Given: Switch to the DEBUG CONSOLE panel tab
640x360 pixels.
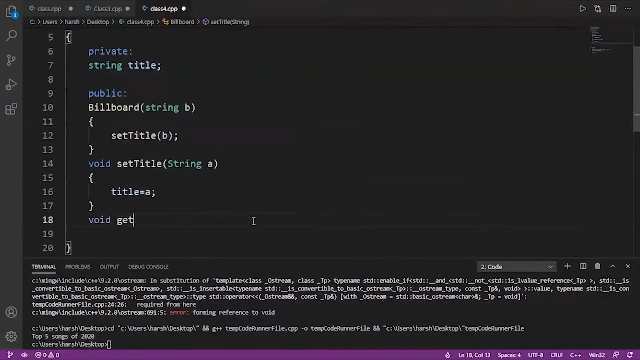Looking at the screenshot, I should tap(148, 267).
